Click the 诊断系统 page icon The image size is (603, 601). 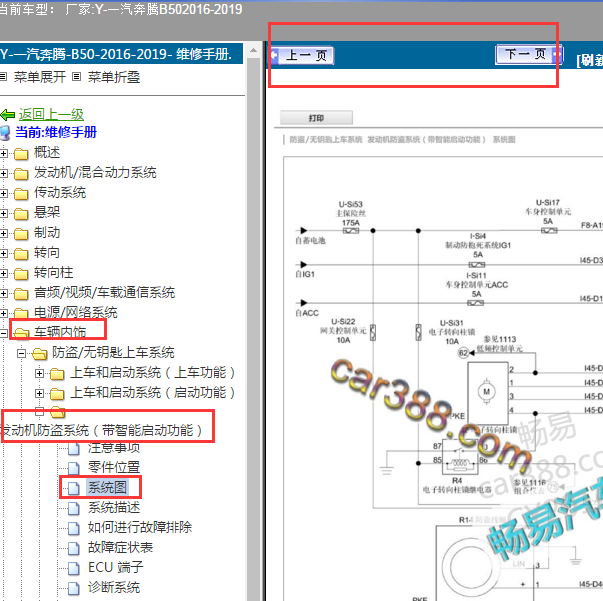click(73, 588)
